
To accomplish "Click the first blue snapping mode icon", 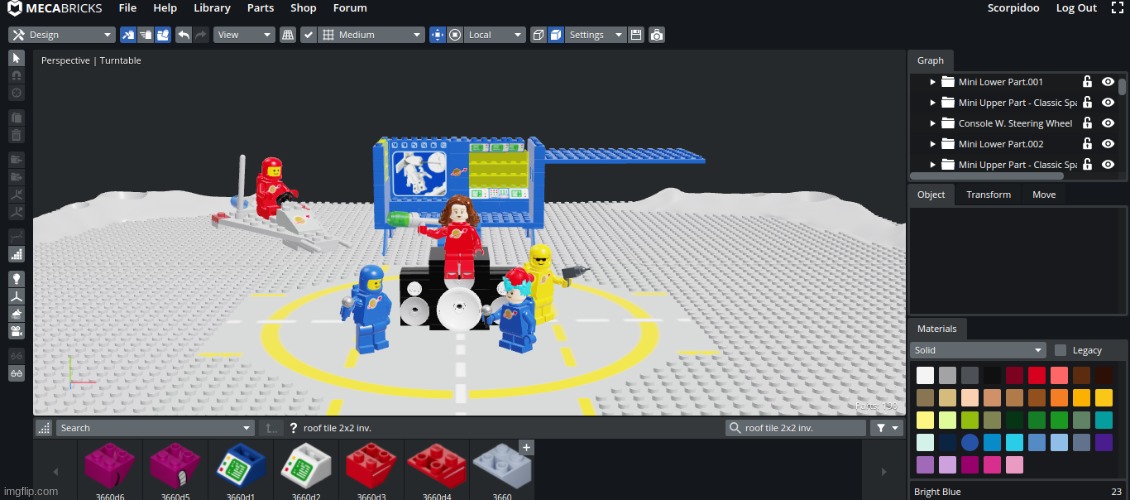I will [x=128, y=35].
